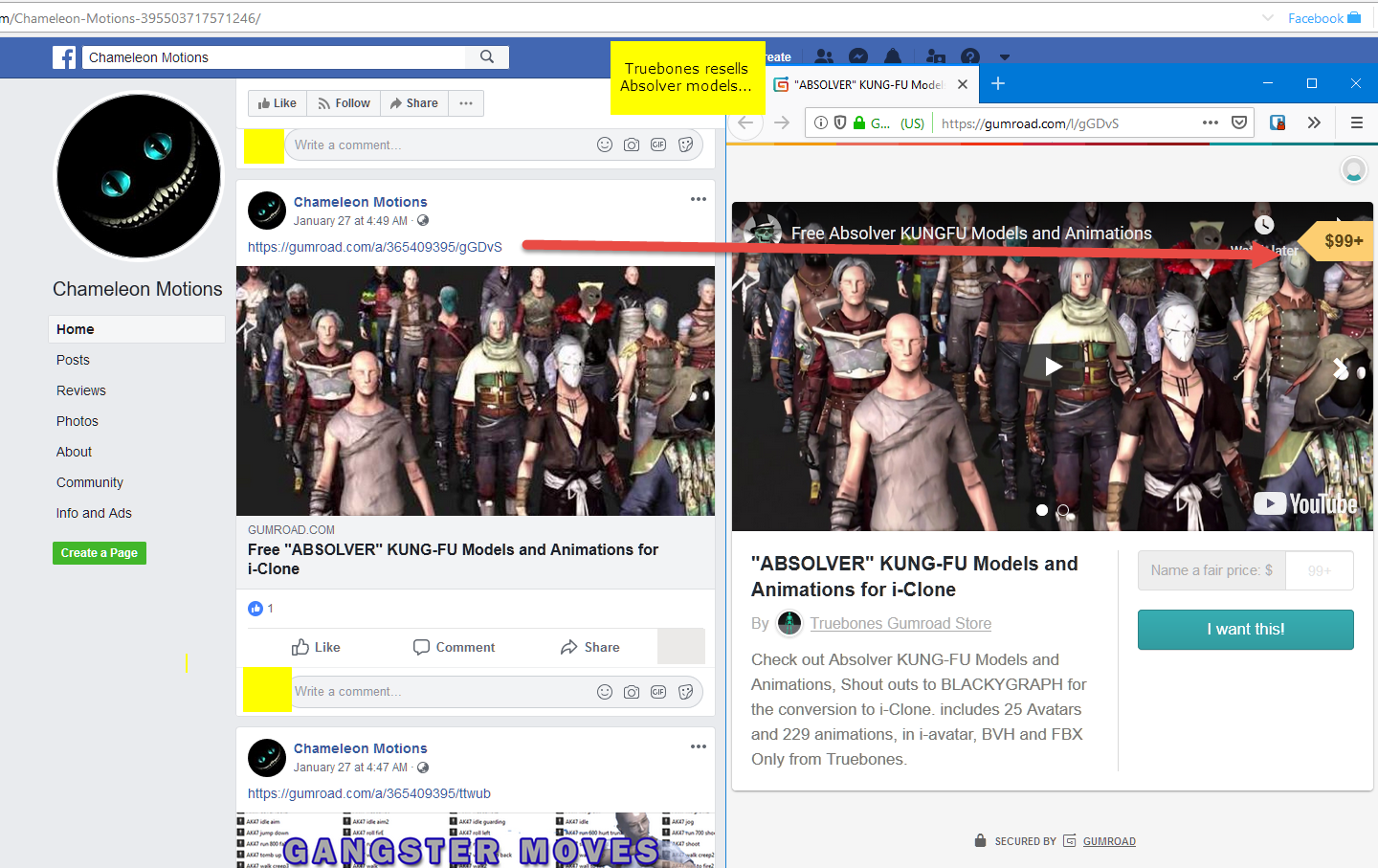
Task: Open the Firefox hamburger menu
Action: tap(1356, 122)
